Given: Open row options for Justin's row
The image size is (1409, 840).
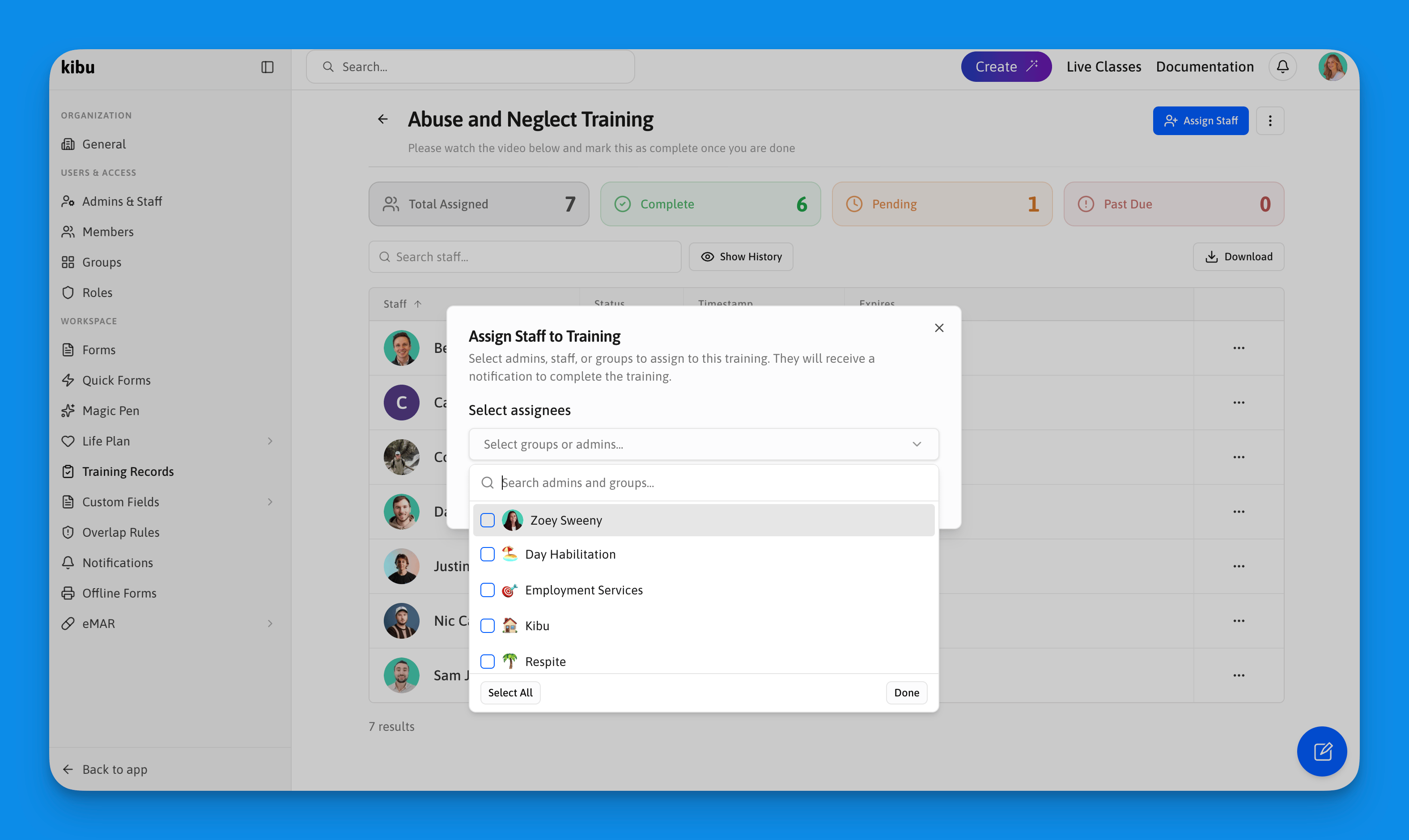Looking at the screenshot, I should [x=1239, y=566].
